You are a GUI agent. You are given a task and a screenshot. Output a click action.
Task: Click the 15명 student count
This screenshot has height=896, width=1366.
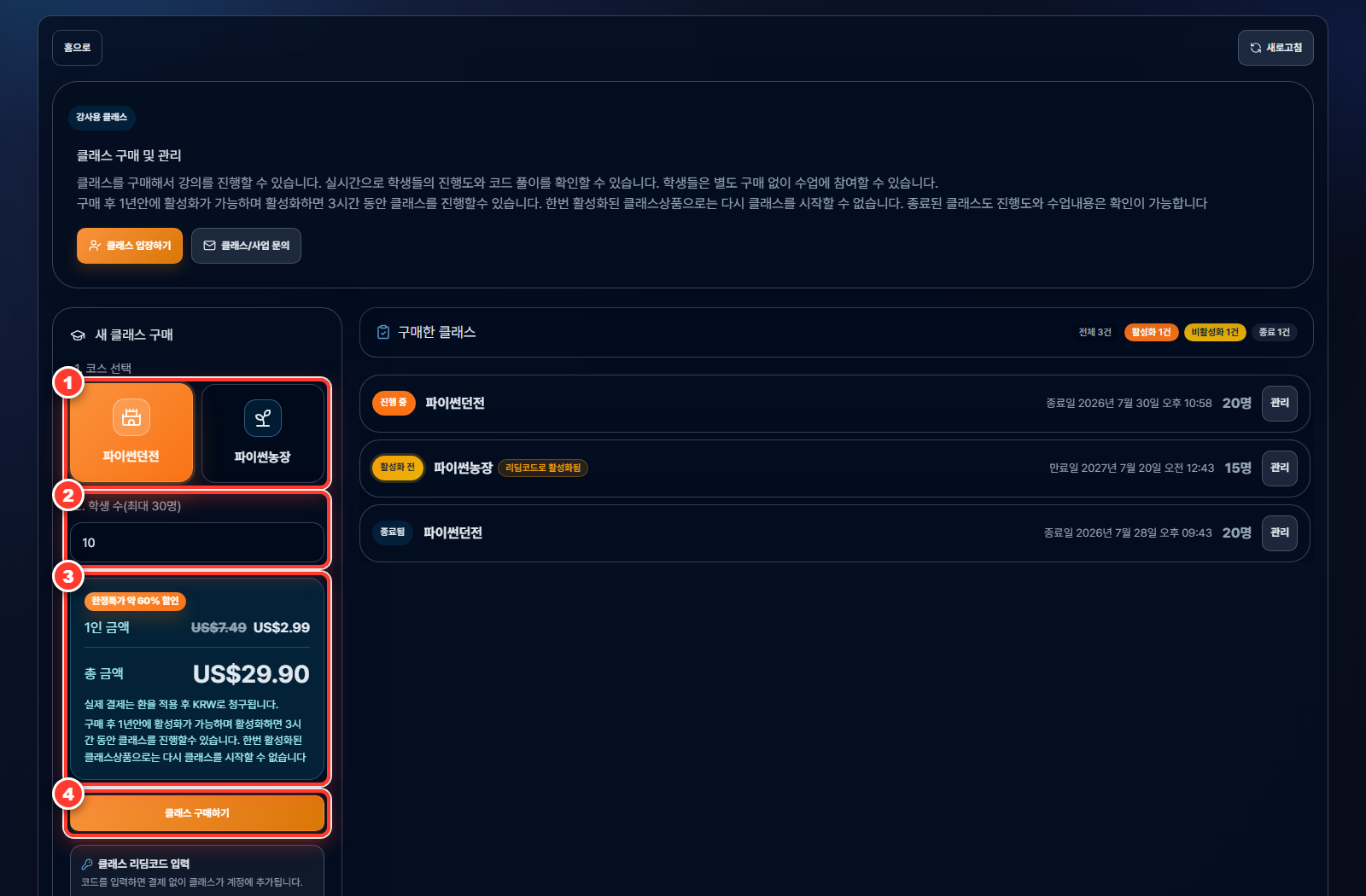click(1238, 468)
